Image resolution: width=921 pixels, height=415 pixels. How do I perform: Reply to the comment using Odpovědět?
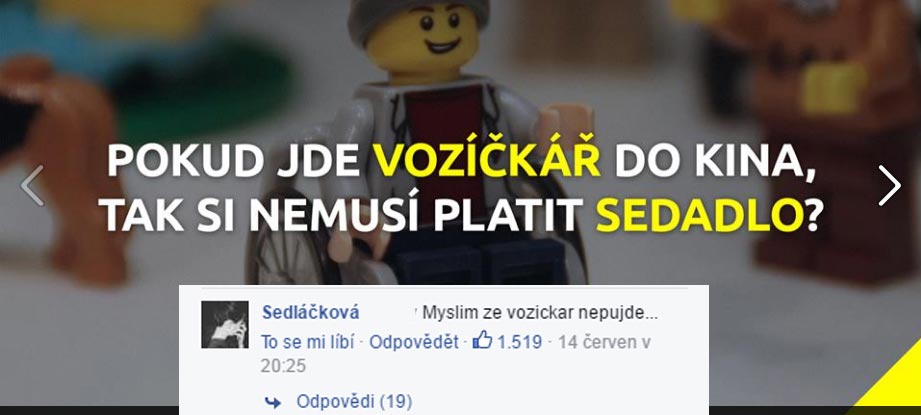(x=414, y=342)
